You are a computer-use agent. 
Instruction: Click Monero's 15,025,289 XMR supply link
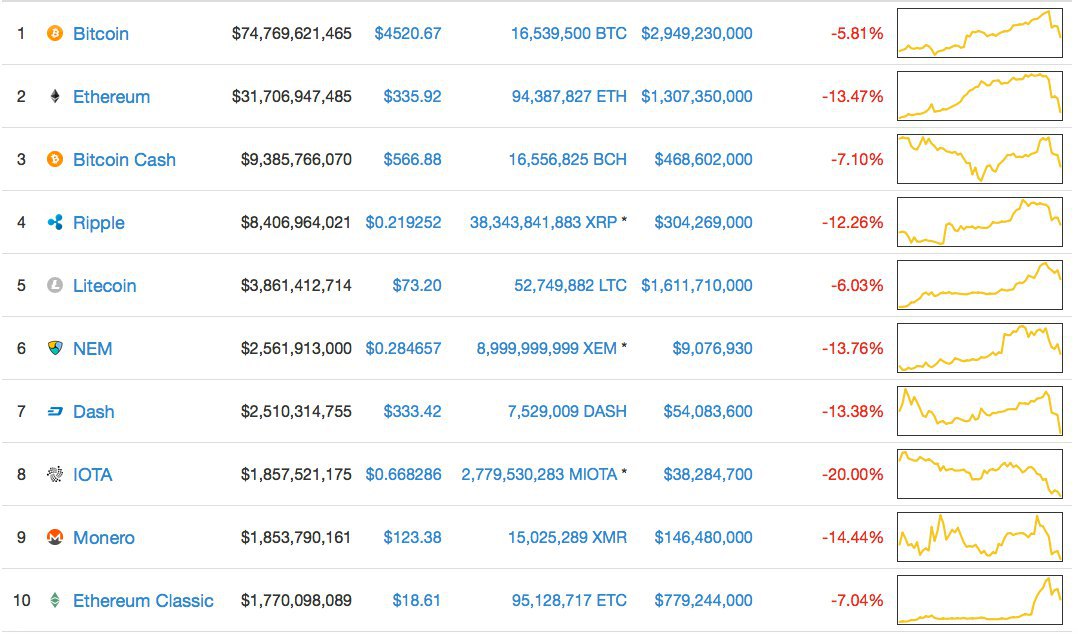567,538
